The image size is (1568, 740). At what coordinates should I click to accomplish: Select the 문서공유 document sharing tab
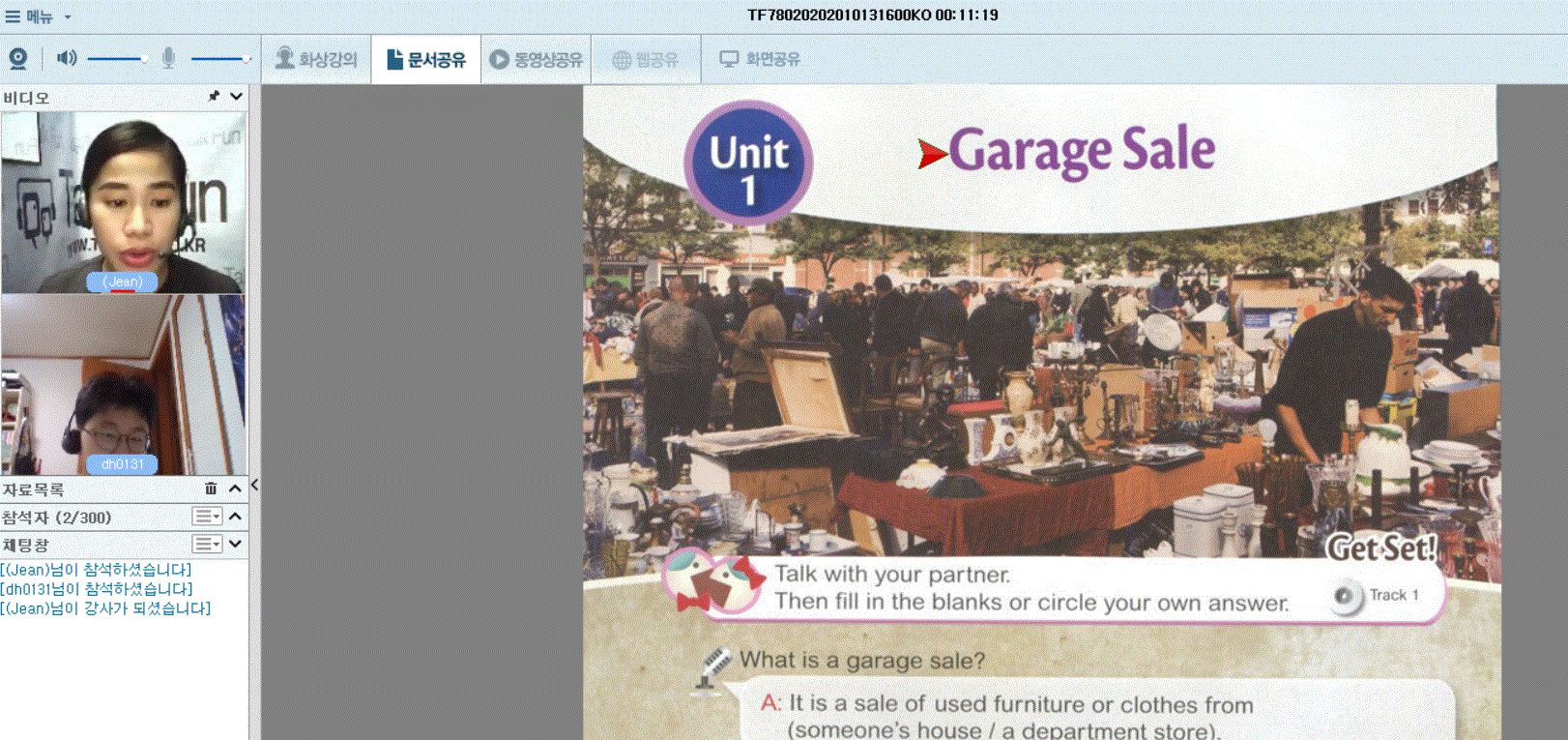click(426, 59)
